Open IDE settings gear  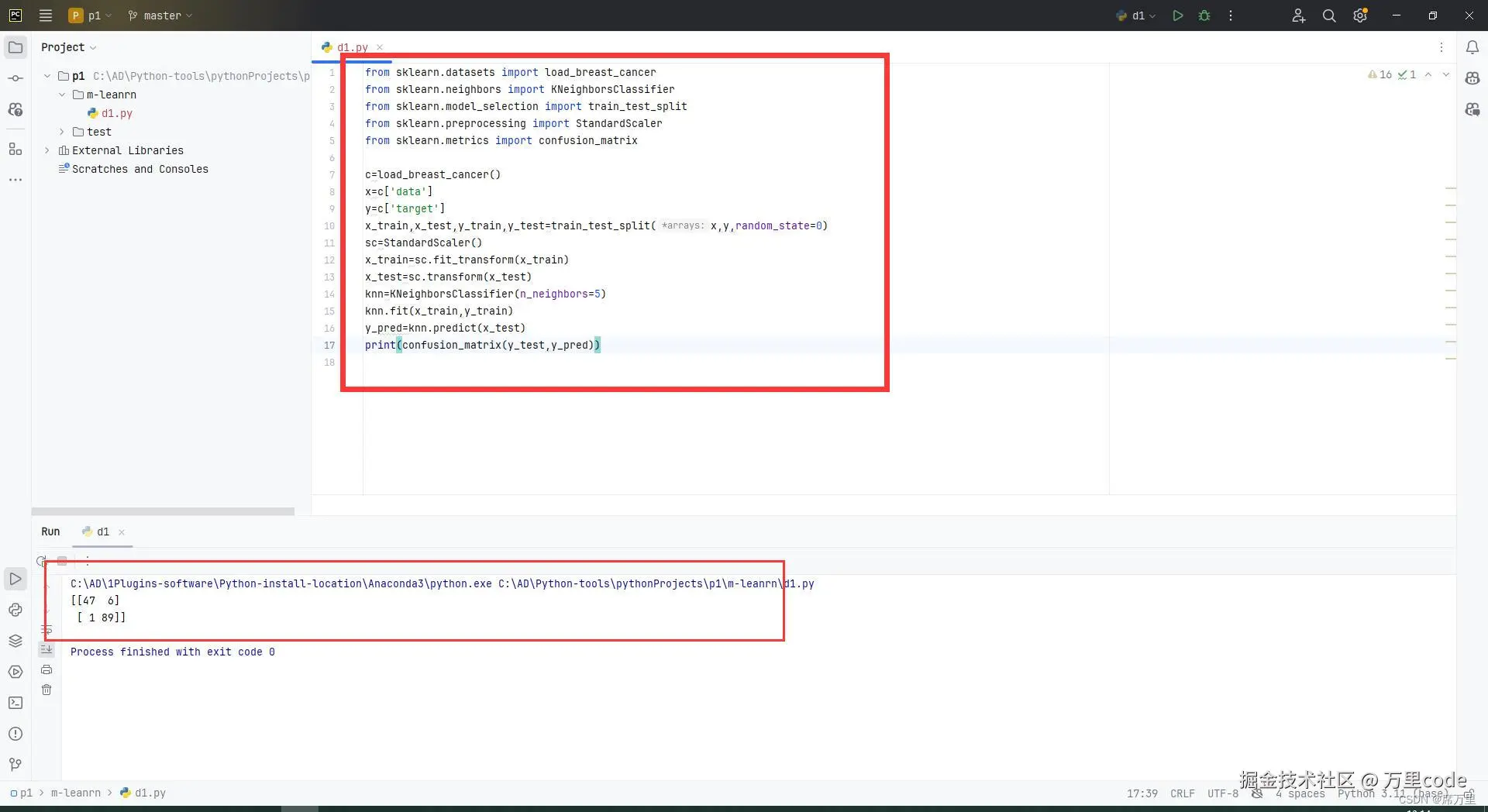[1360, 15]
